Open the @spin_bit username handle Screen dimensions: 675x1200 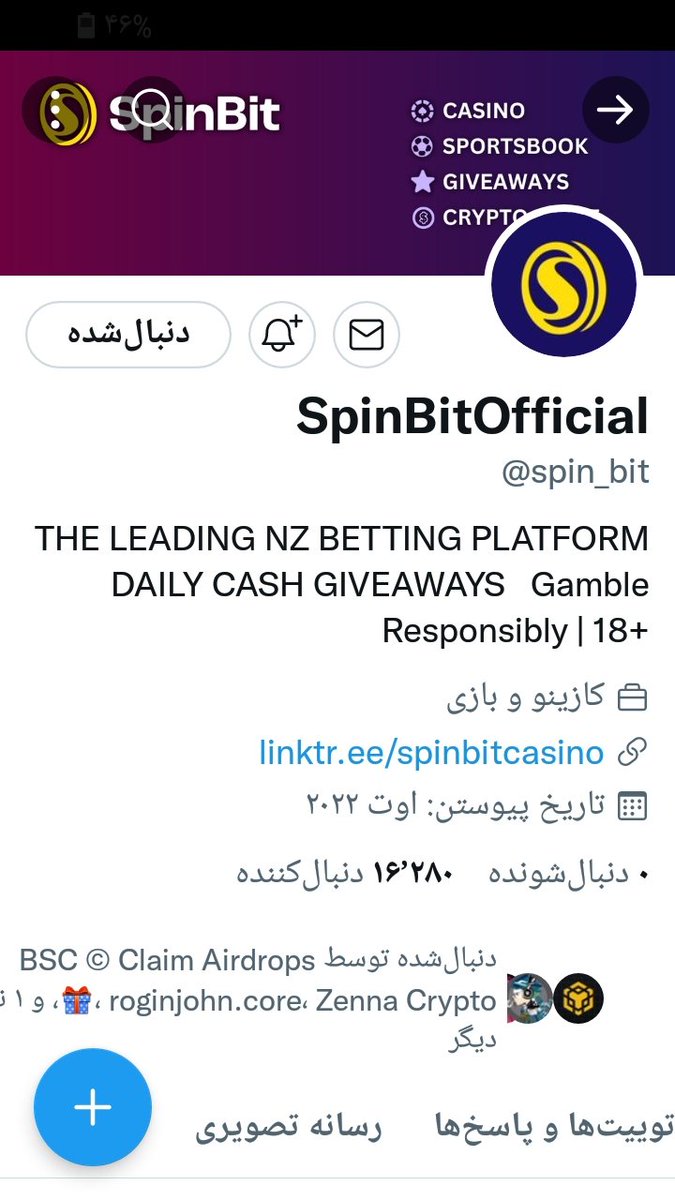point(575,472)
